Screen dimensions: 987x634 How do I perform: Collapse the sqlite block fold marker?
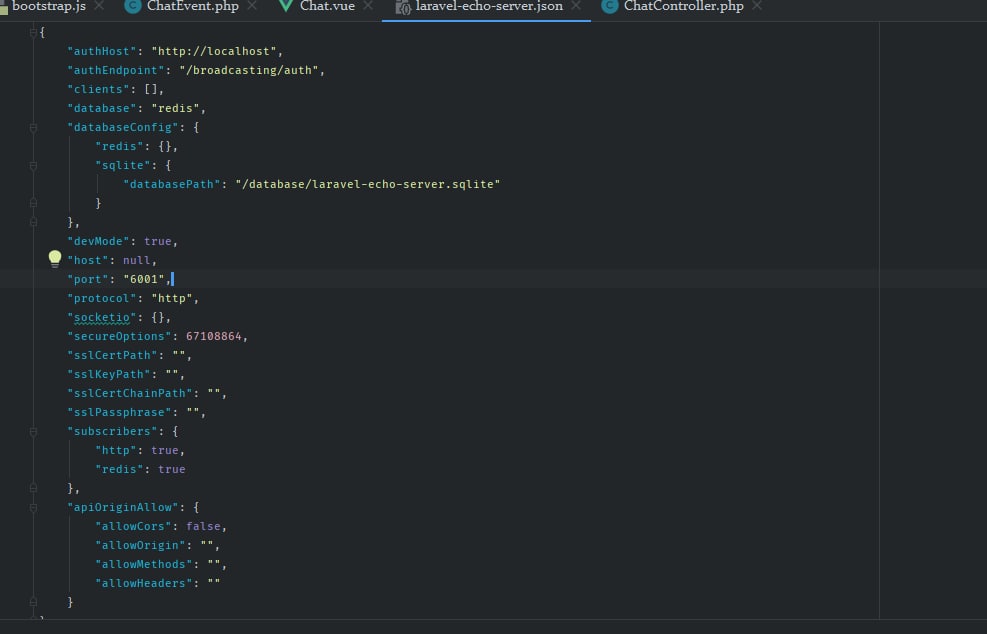coord(33,166)
